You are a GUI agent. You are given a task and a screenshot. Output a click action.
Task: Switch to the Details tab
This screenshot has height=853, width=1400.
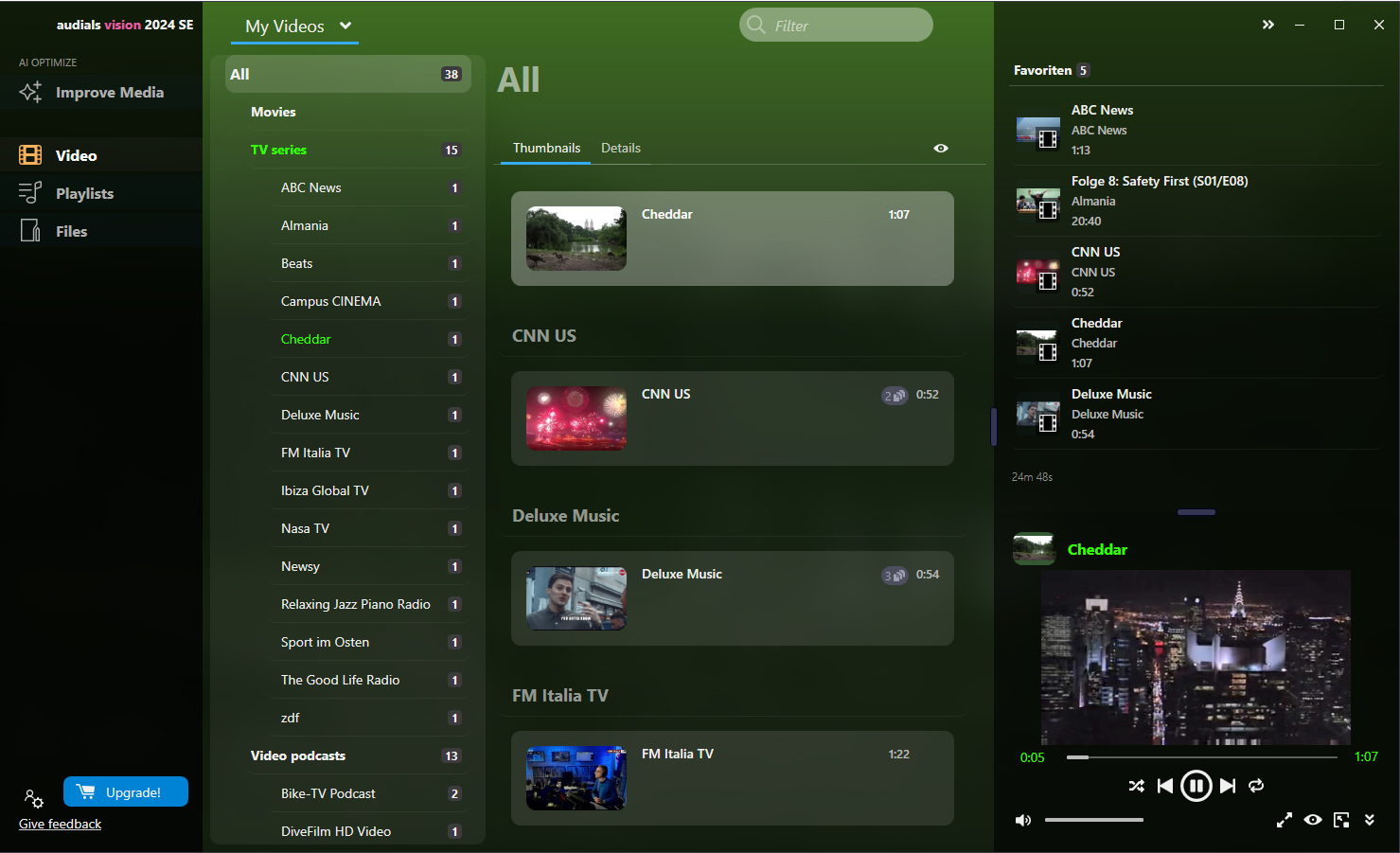click(621, 148)
